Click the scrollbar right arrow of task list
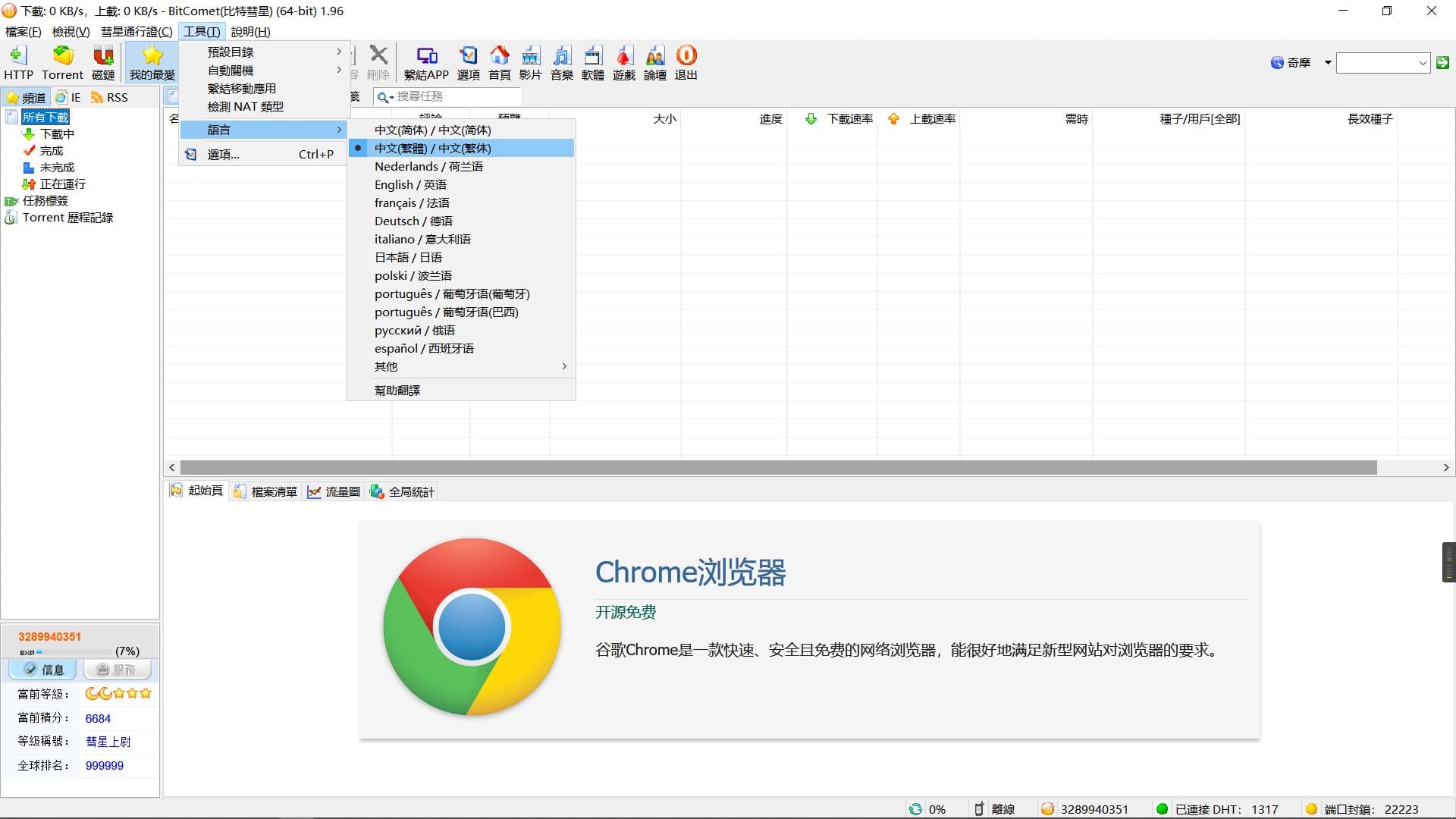 click(1446, 468)
